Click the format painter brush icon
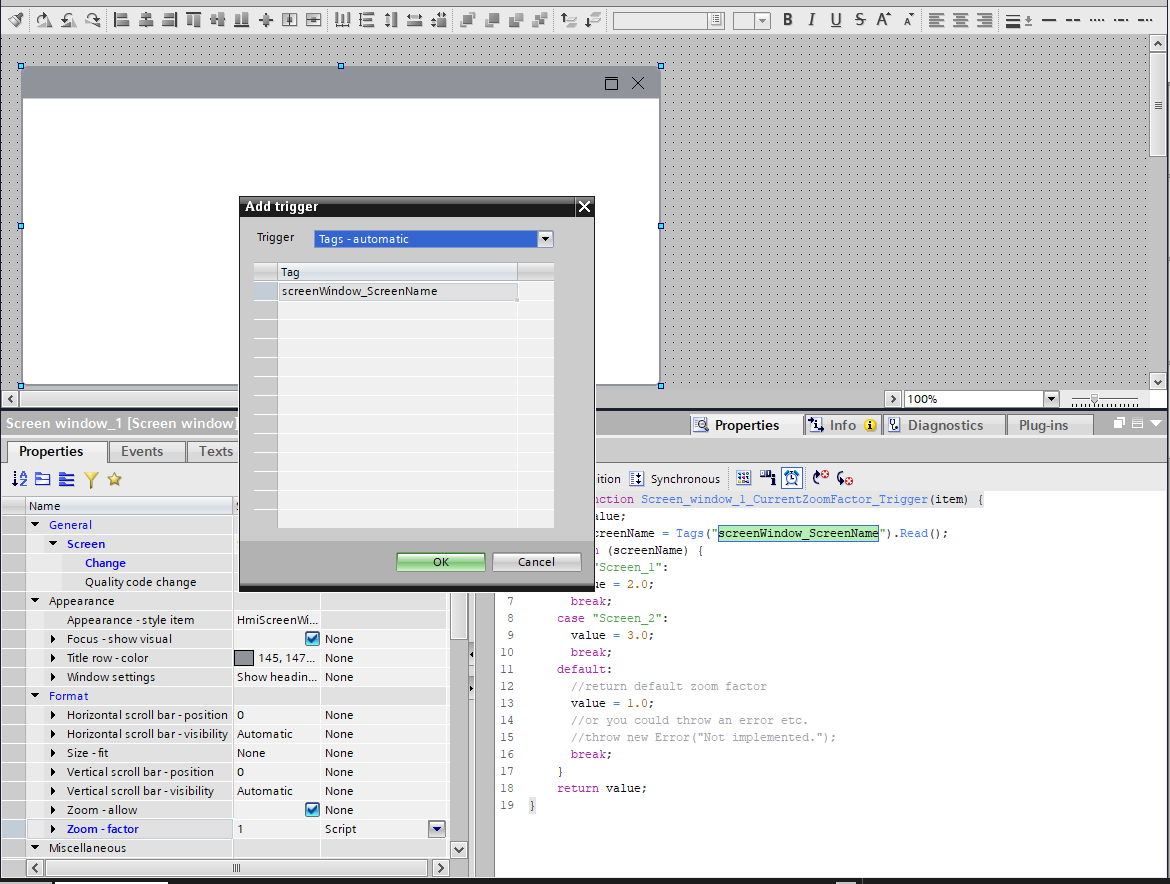The image size is (1170, 884). tap(16, 19)
